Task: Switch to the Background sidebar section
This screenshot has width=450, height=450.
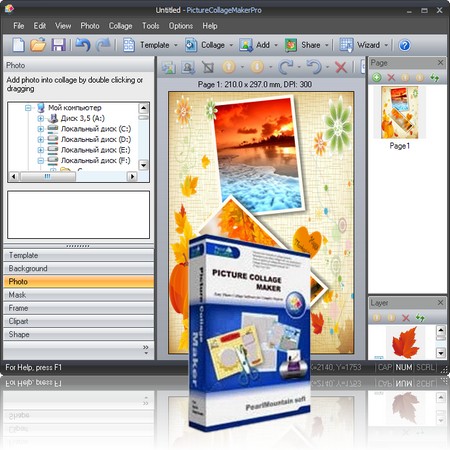Action: tap(79, 268)
